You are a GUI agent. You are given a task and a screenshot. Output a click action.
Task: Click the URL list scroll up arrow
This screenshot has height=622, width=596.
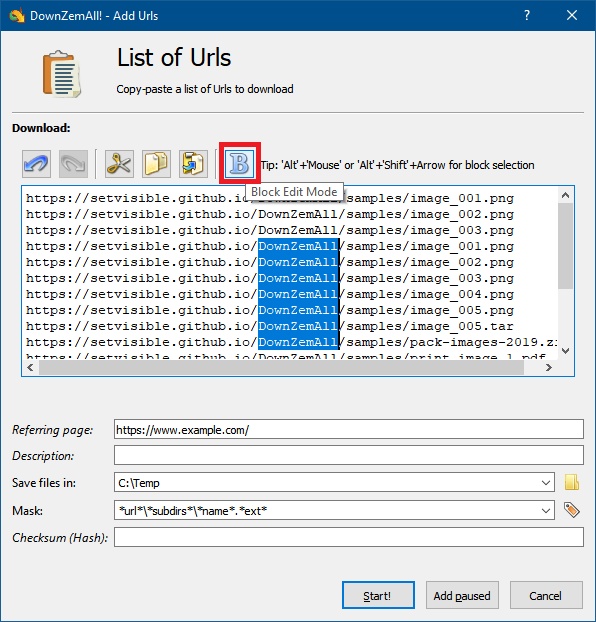pyautogui.click(x=565, y=195)
